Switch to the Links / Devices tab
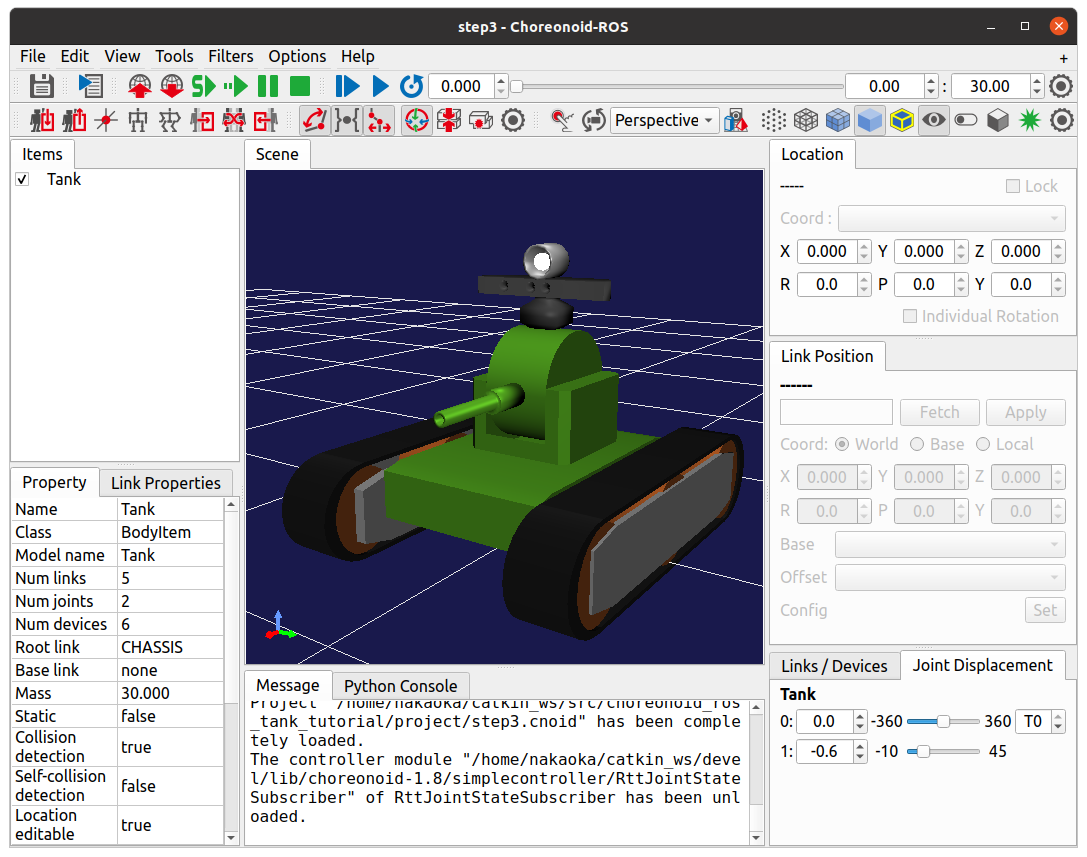Screen dimensions: 1087x857 [834, 666]
